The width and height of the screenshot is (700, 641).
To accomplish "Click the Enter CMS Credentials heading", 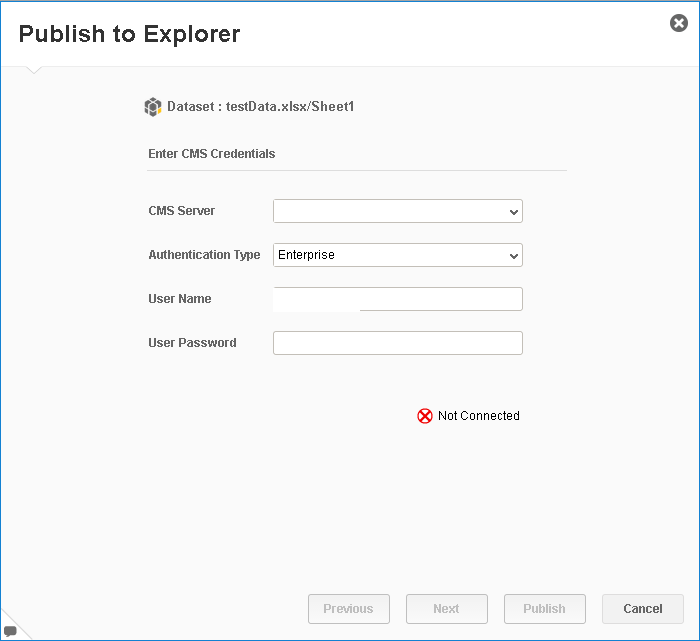I will click(x=212, y=154).
